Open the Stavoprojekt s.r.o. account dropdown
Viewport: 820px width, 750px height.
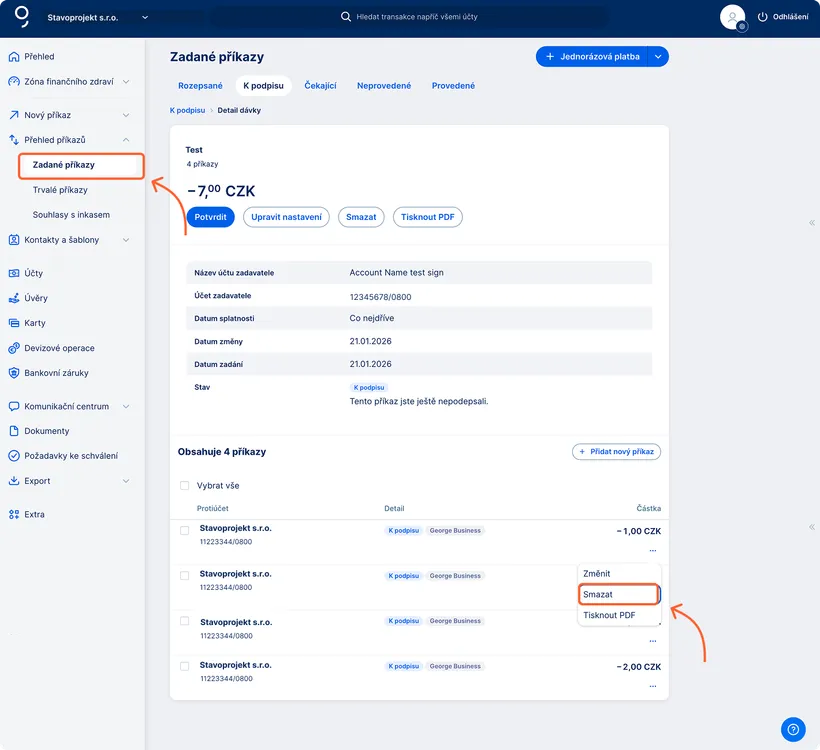click(145, 17)
